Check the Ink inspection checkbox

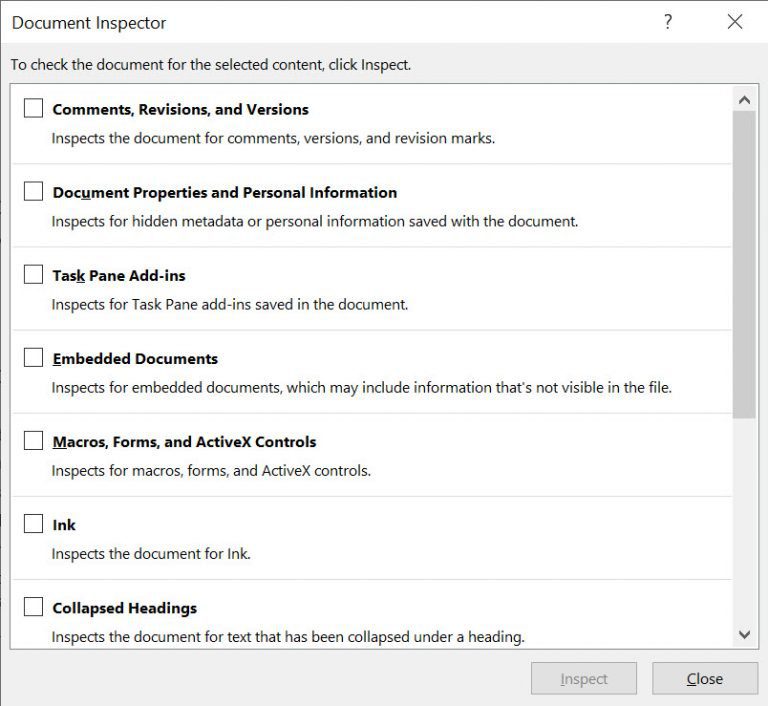[33, 524]
